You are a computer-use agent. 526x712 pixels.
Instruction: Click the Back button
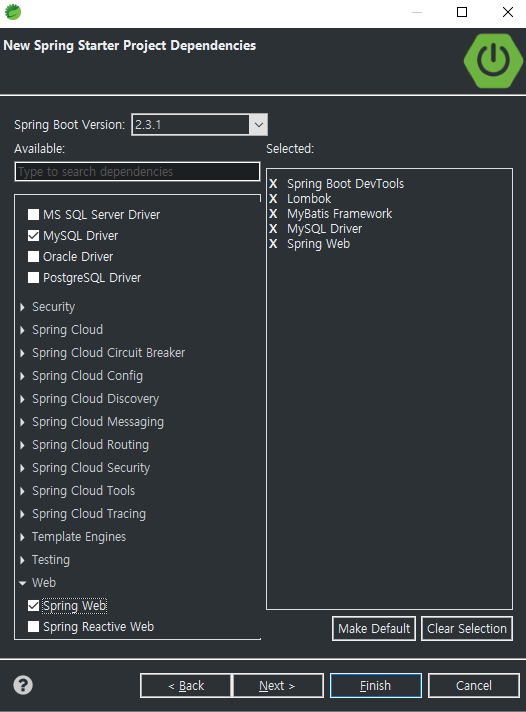[x=186, y=685]
